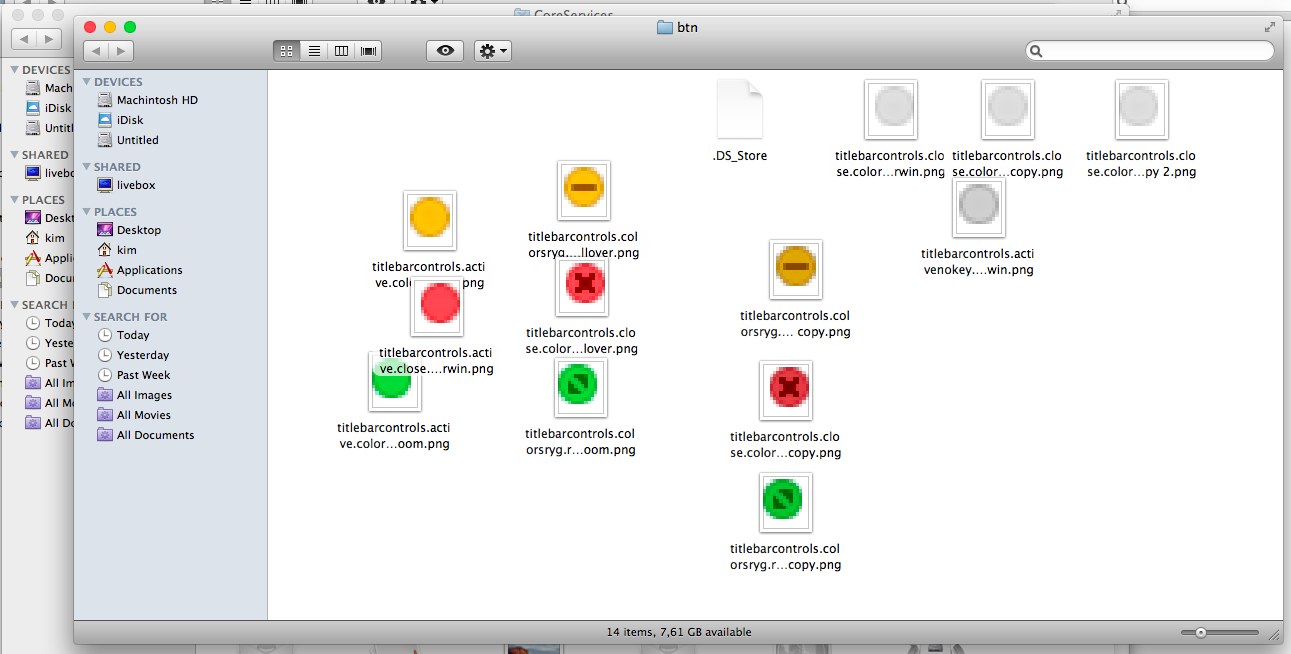Viewport: 1291px width, 654px height.
Task: Switch btn window to icon view
Action: coord(287,51)
